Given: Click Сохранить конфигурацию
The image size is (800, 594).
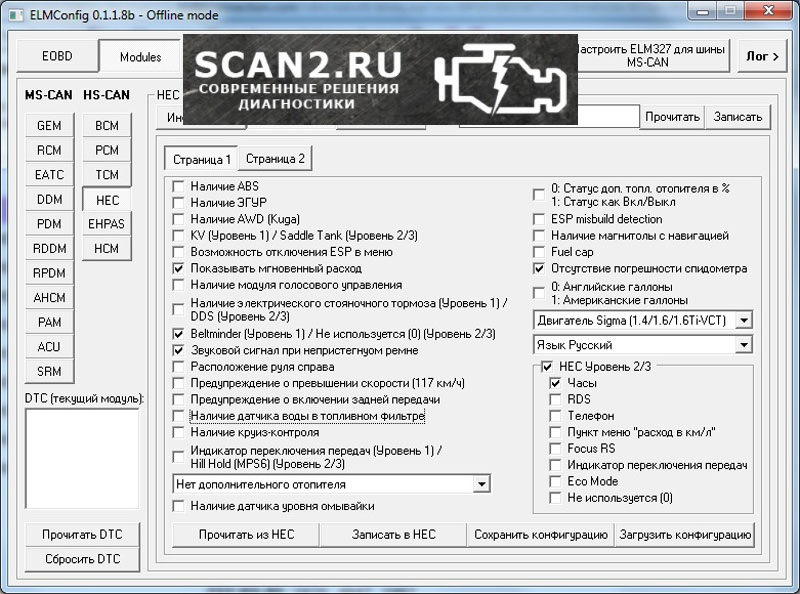Looking at the screenshot, I should pyautogui.click(x=541, y=534).
